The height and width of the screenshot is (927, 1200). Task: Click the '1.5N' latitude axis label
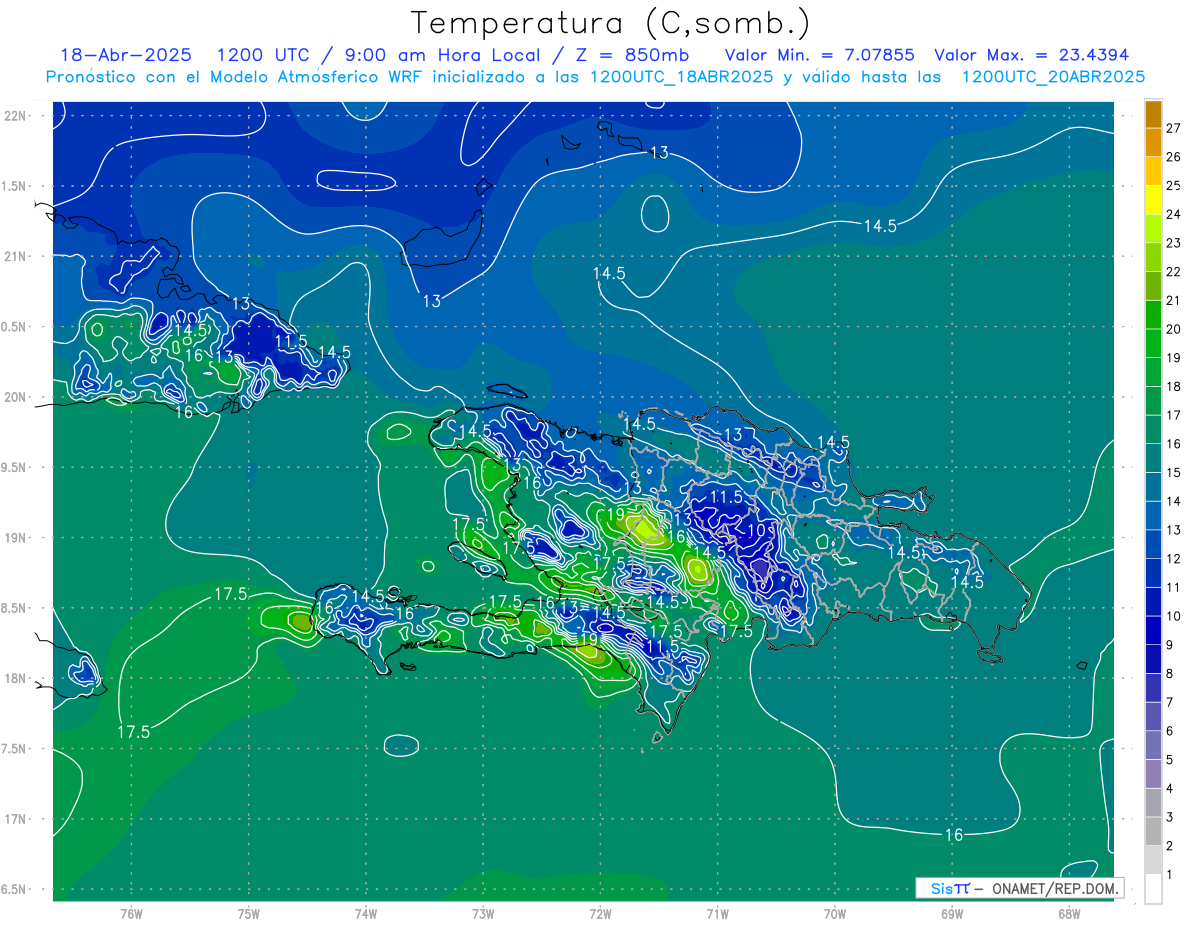click(x=16, y=186)
